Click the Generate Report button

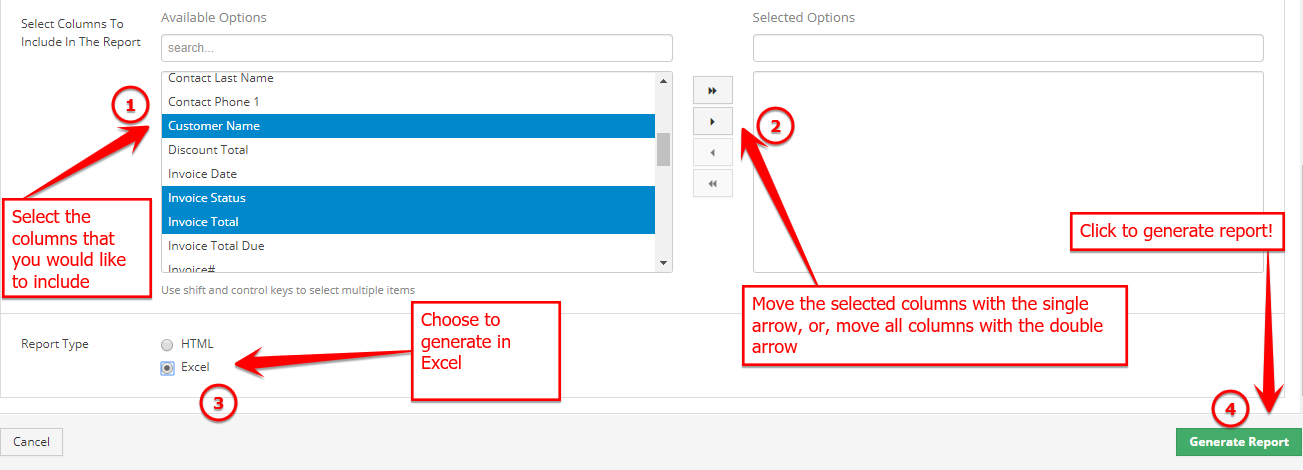pos(1239,442)
